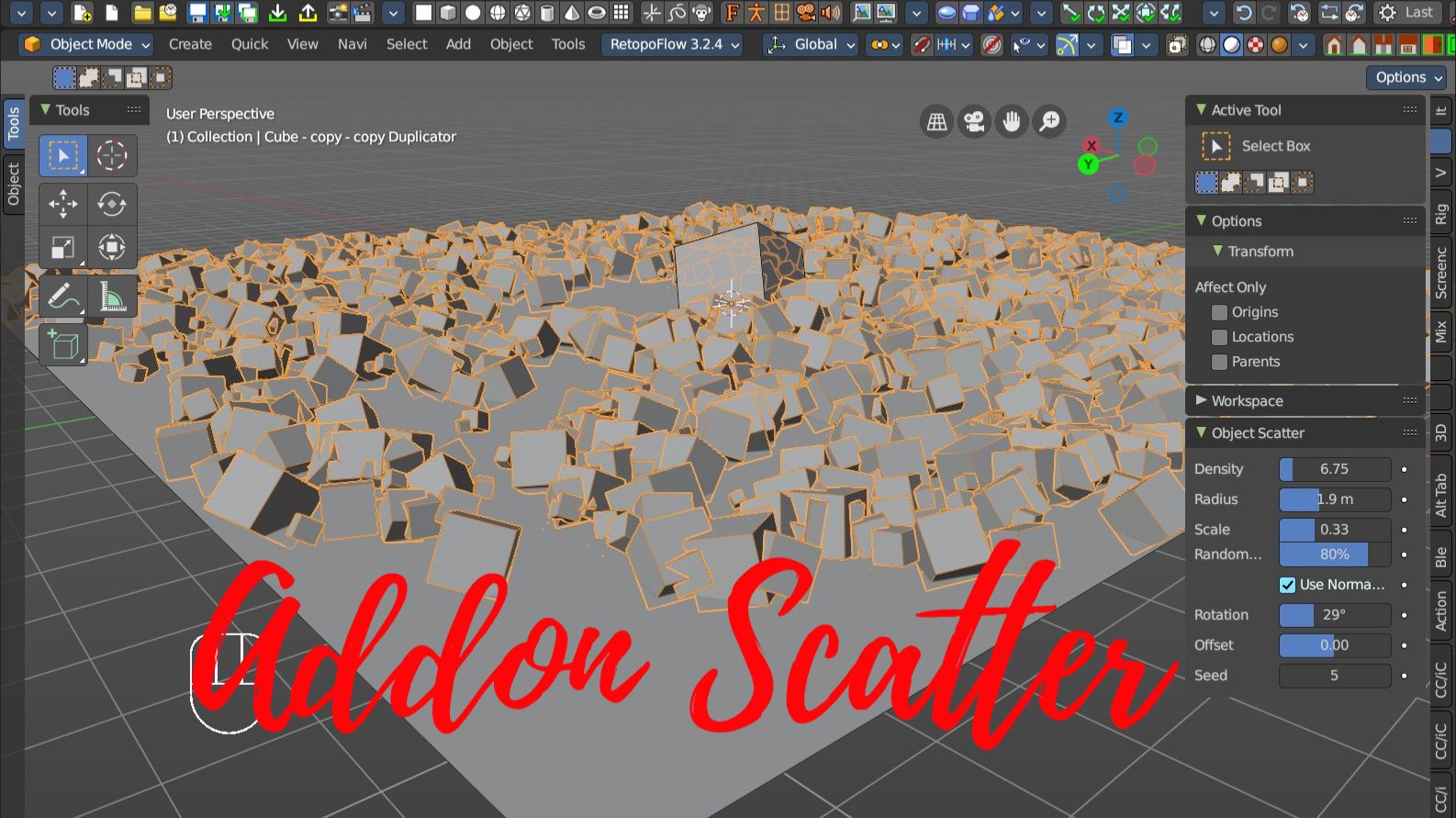
Task: Switch to the Object sidebar tab on left
Action: (x=13, y=185)
